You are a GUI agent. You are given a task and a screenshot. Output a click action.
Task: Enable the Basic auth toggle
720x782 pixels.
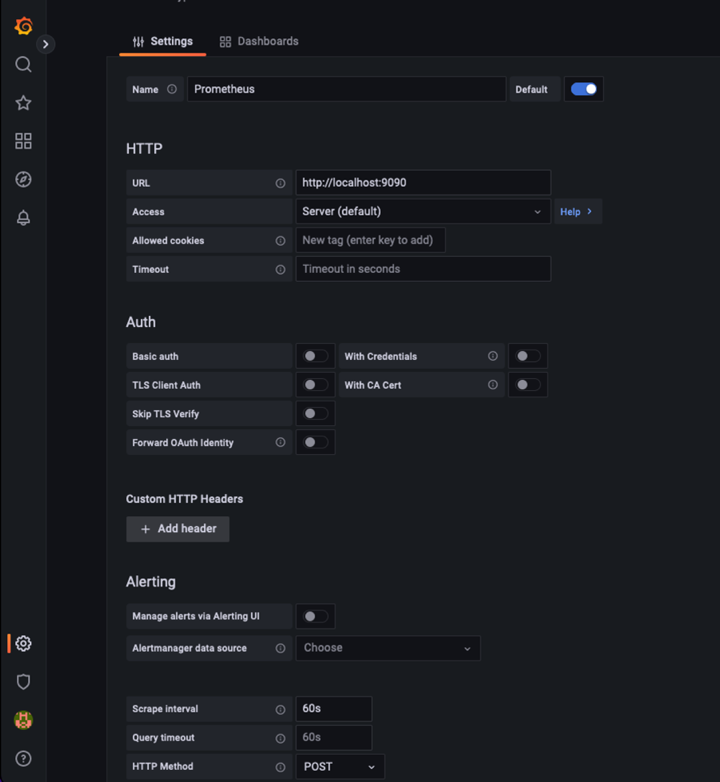(315, 356)
